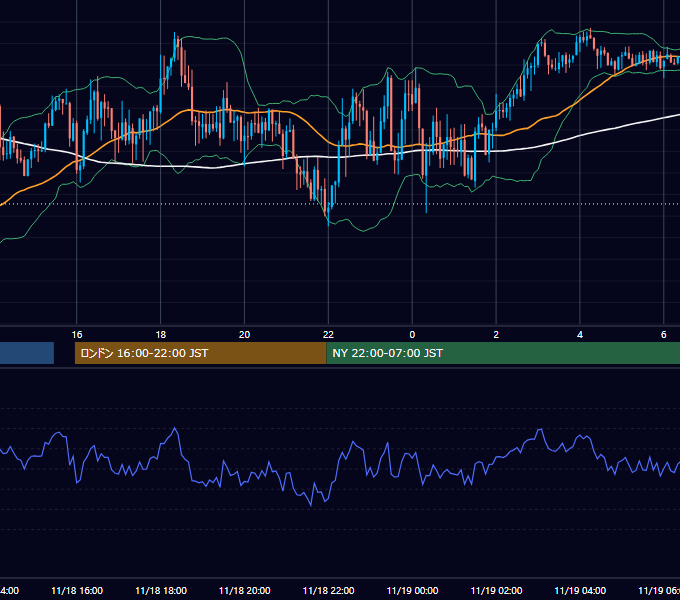The width and height of the screenshot is (680, 600).
Task: Click the '22' hour label on upper axis
Action: [x=328, y=334]
